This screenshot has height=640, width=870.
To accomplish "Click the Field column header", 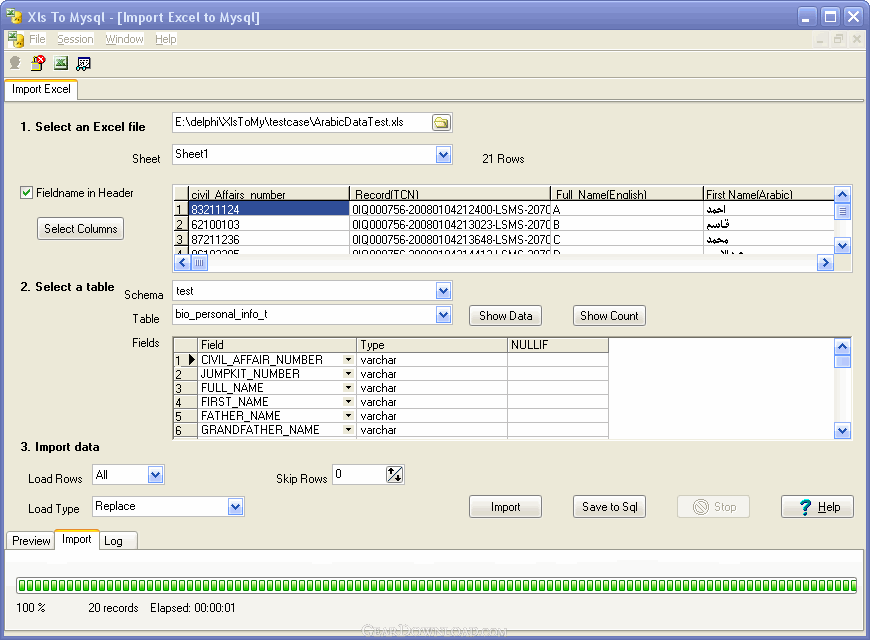I will [277, 345].
